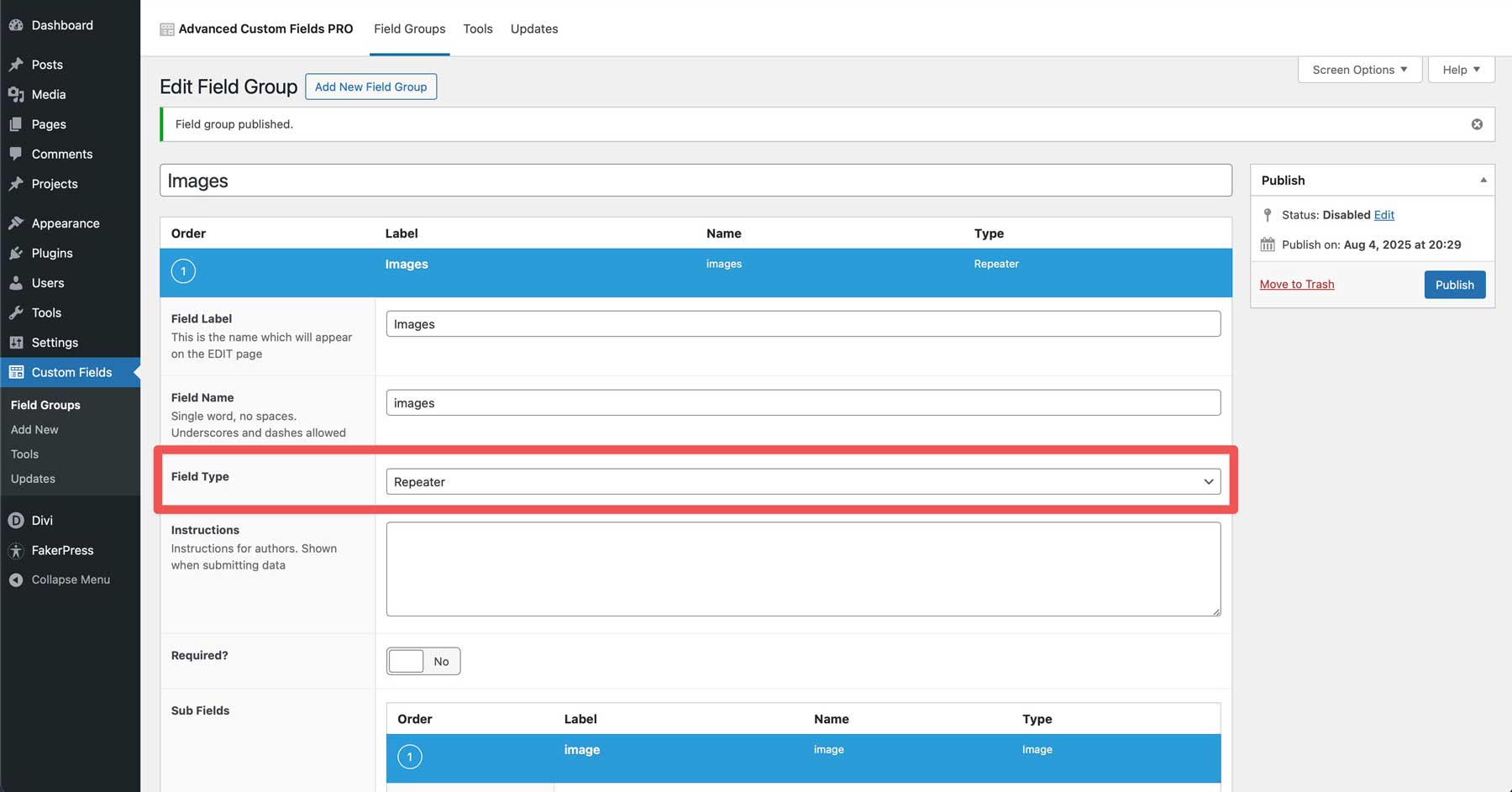Click Move to Trash link

(1296, 284)
